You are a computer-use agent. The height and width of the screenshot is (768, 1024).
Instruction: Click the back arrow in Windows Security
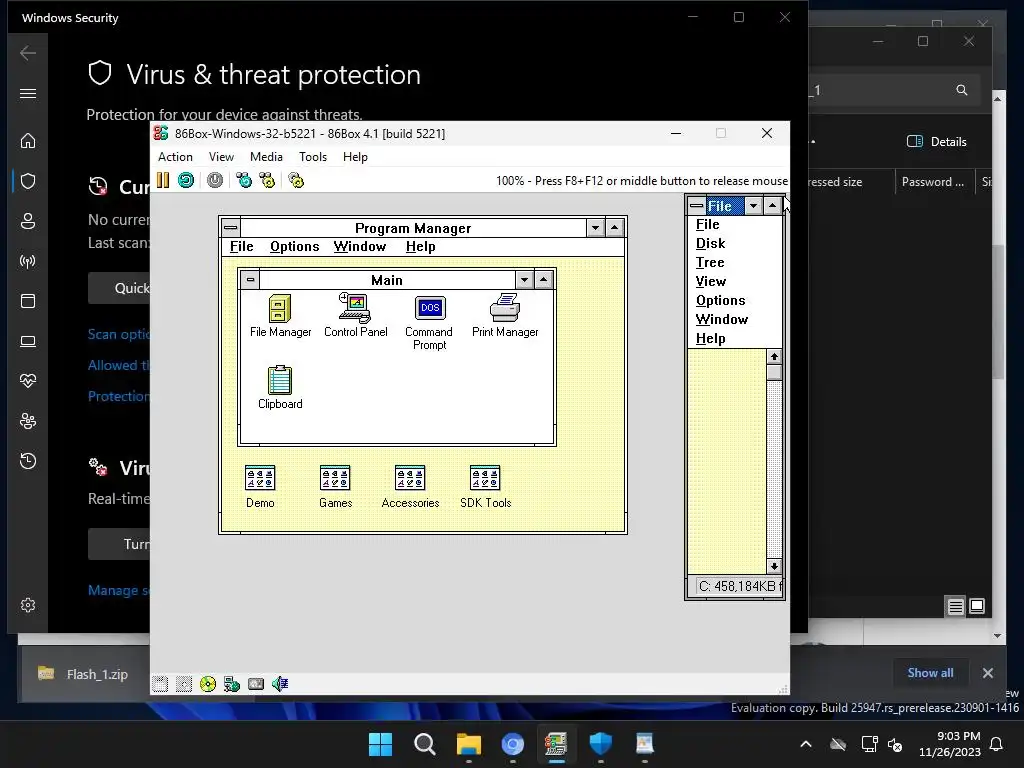click(28, 53)
